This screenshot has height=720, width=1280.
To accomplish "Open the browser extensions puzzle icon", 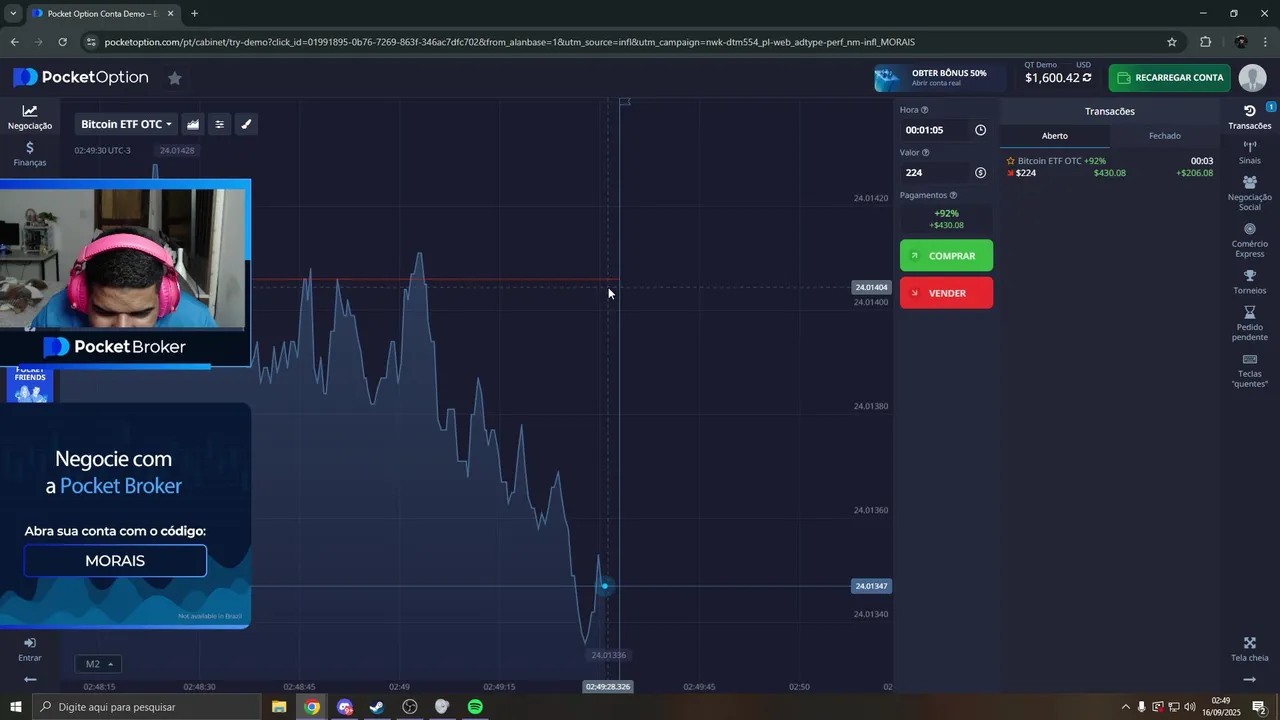I will click(1205, 42).
